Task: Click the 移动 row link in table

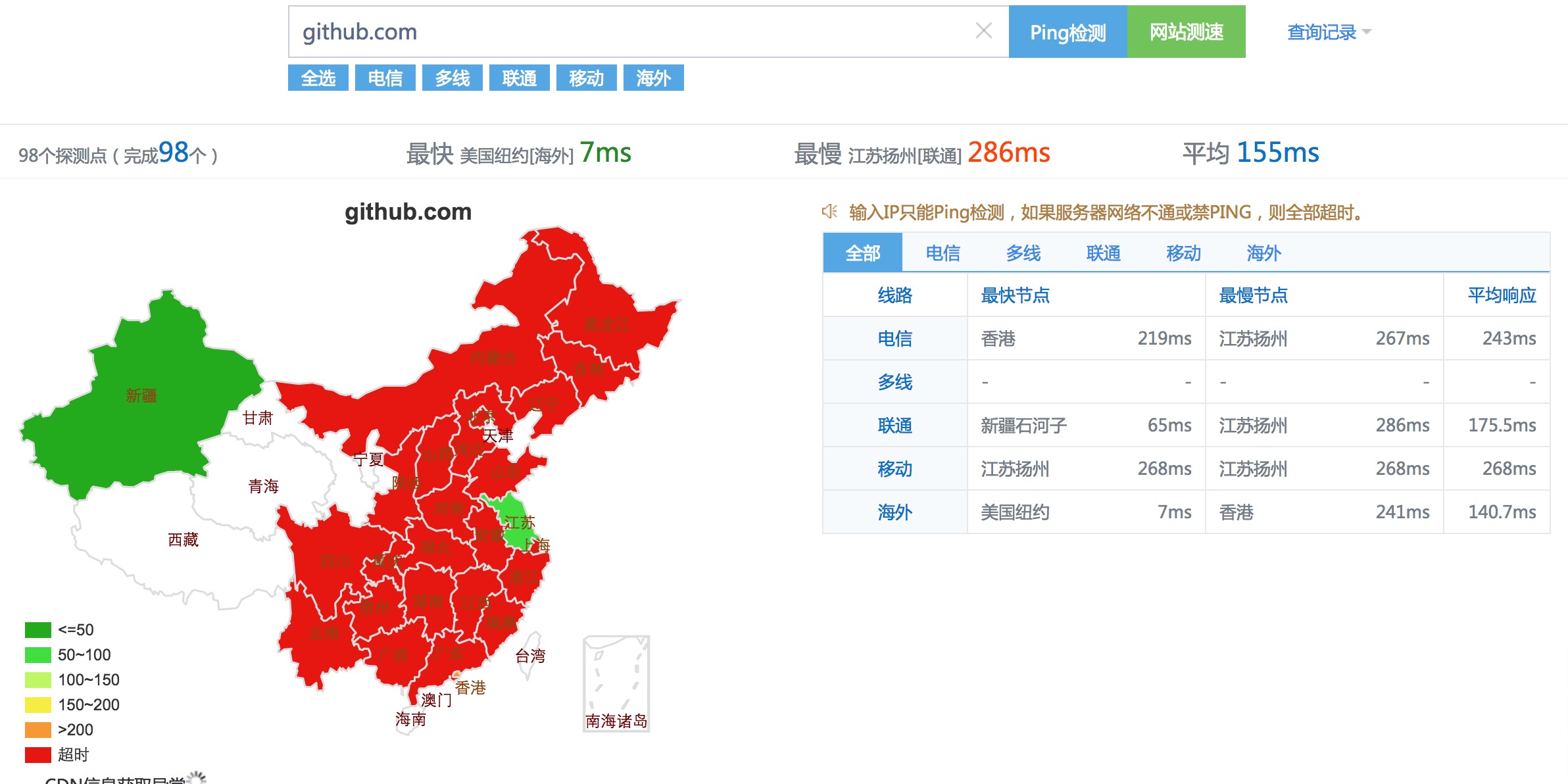Action: (x=894, y=469)
